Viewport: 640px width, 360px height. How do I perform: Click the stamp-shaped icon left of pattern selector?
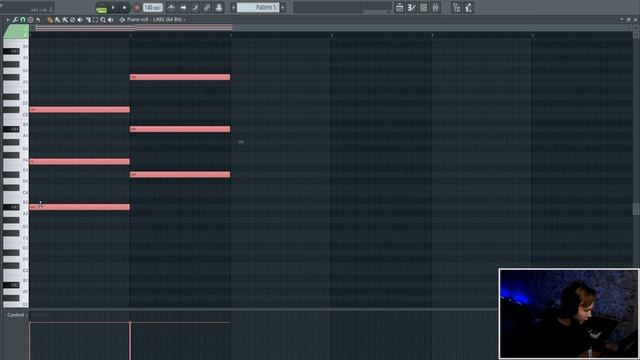(219, 7)
